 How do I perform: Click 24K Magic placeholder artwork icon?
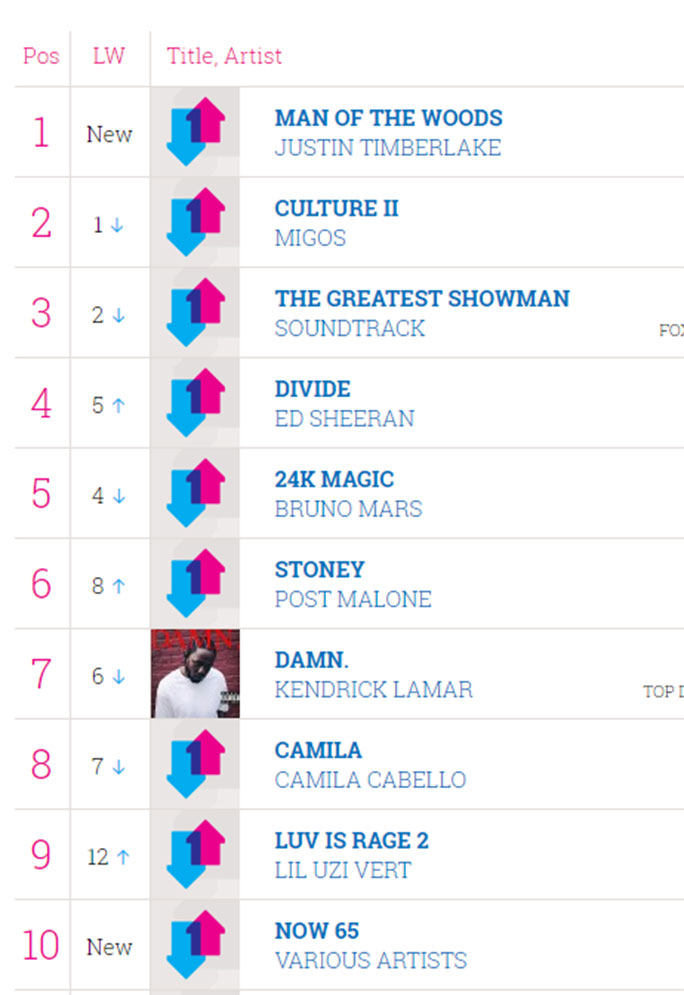[x=195, y=493]
